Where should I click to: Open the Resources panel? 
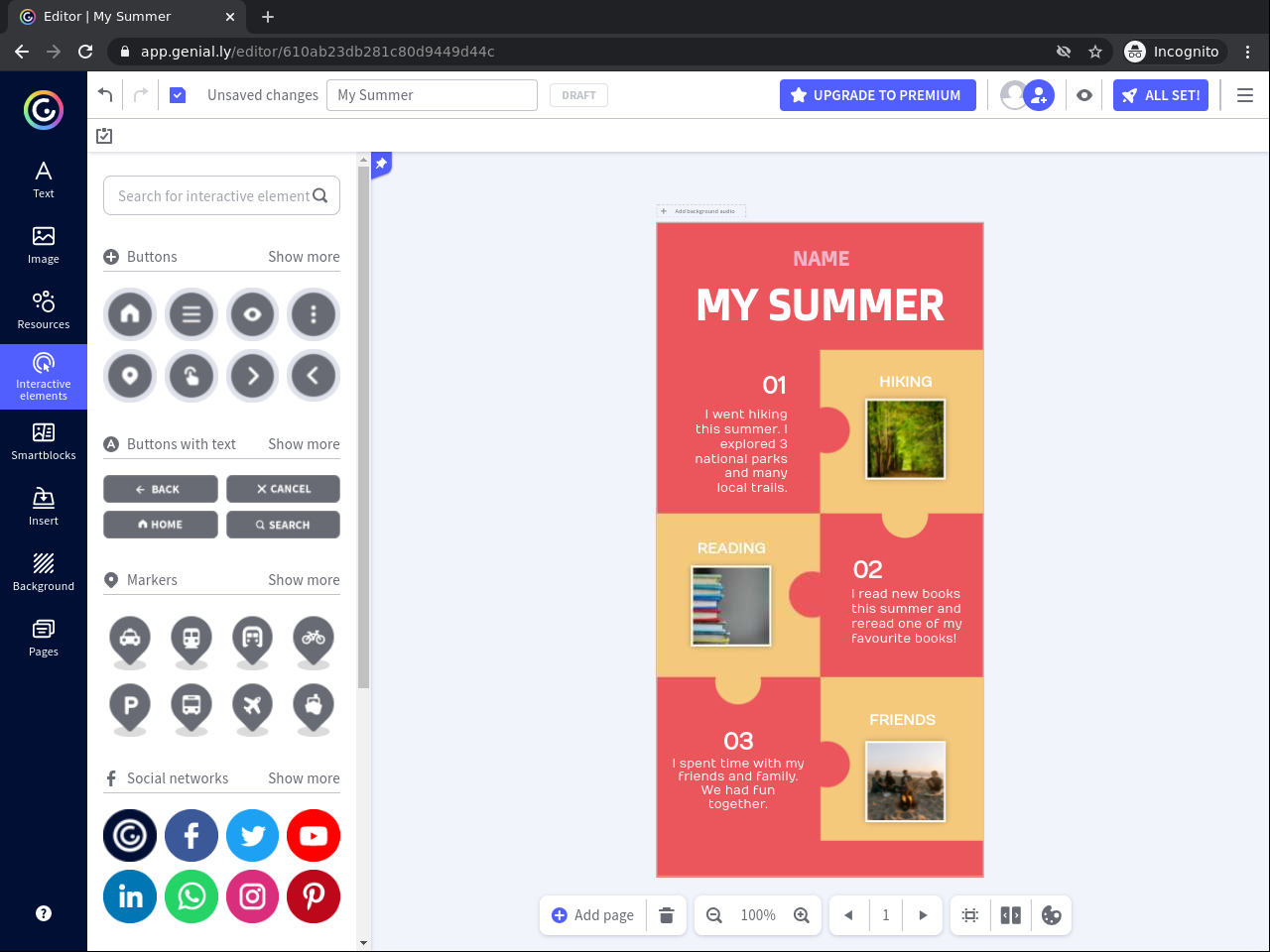point(44,310)
